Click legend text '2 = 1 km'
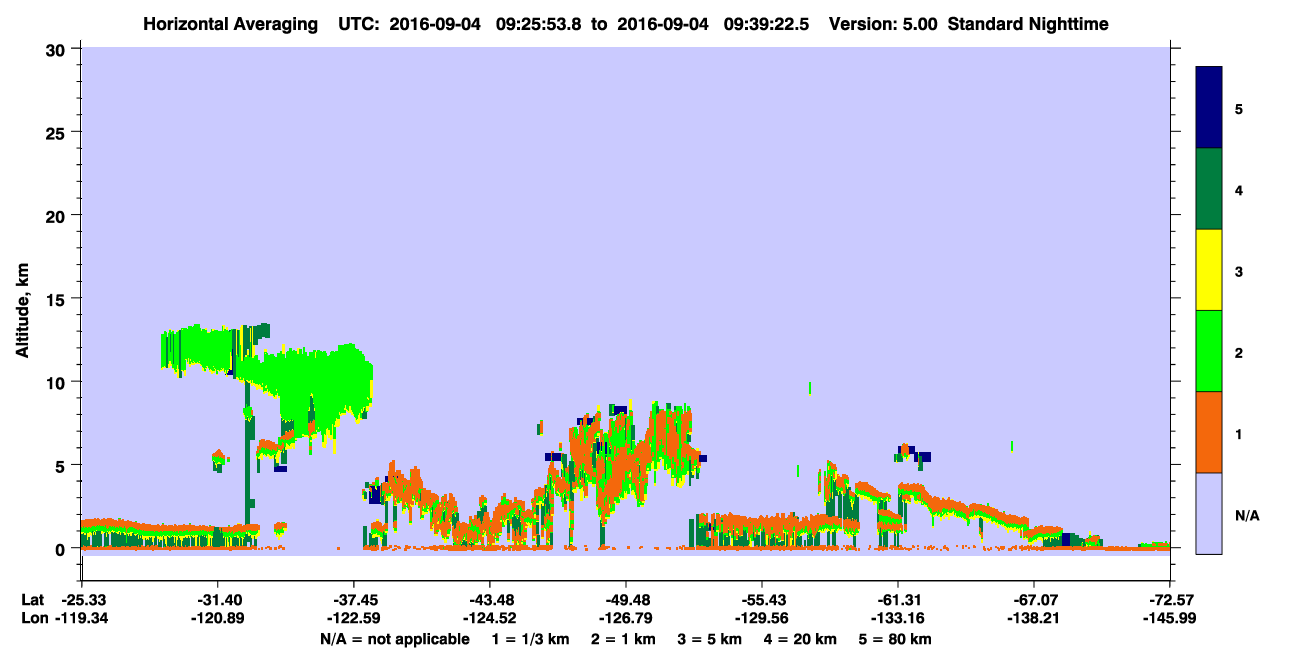Viewport: 1300px width, 667px height. point(623,640)
